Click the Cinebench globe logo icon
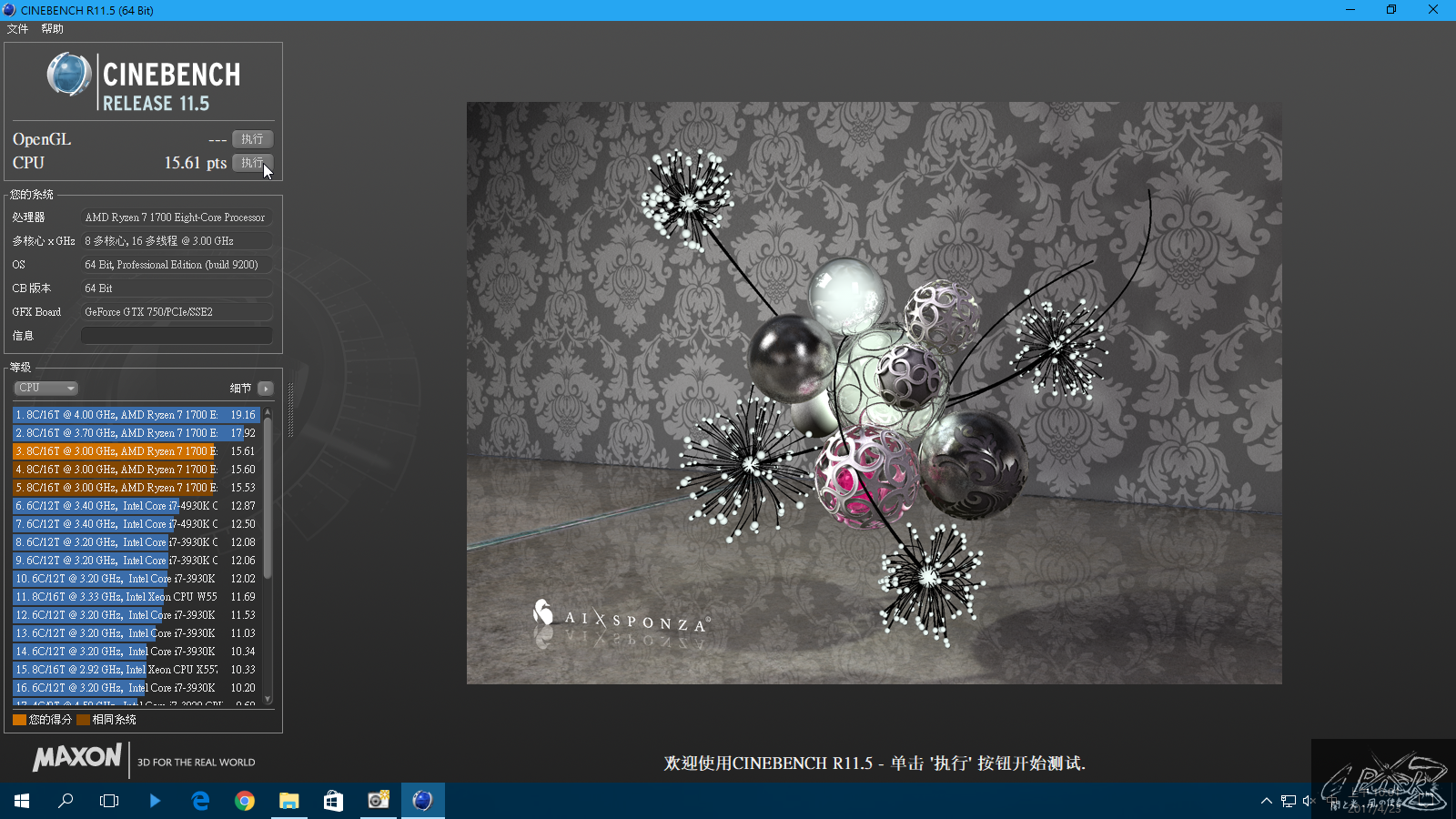 click(69, 75)
